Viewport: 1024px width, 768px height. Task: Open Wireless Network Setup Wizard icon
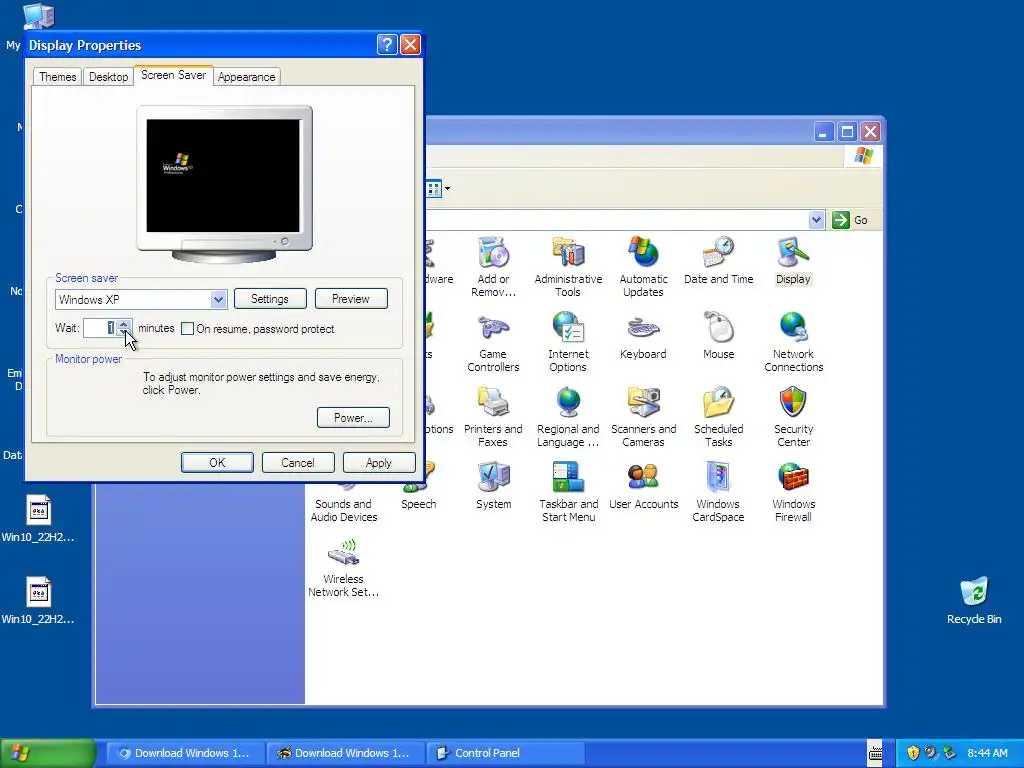pyautogui.click(x=344, y=568)
